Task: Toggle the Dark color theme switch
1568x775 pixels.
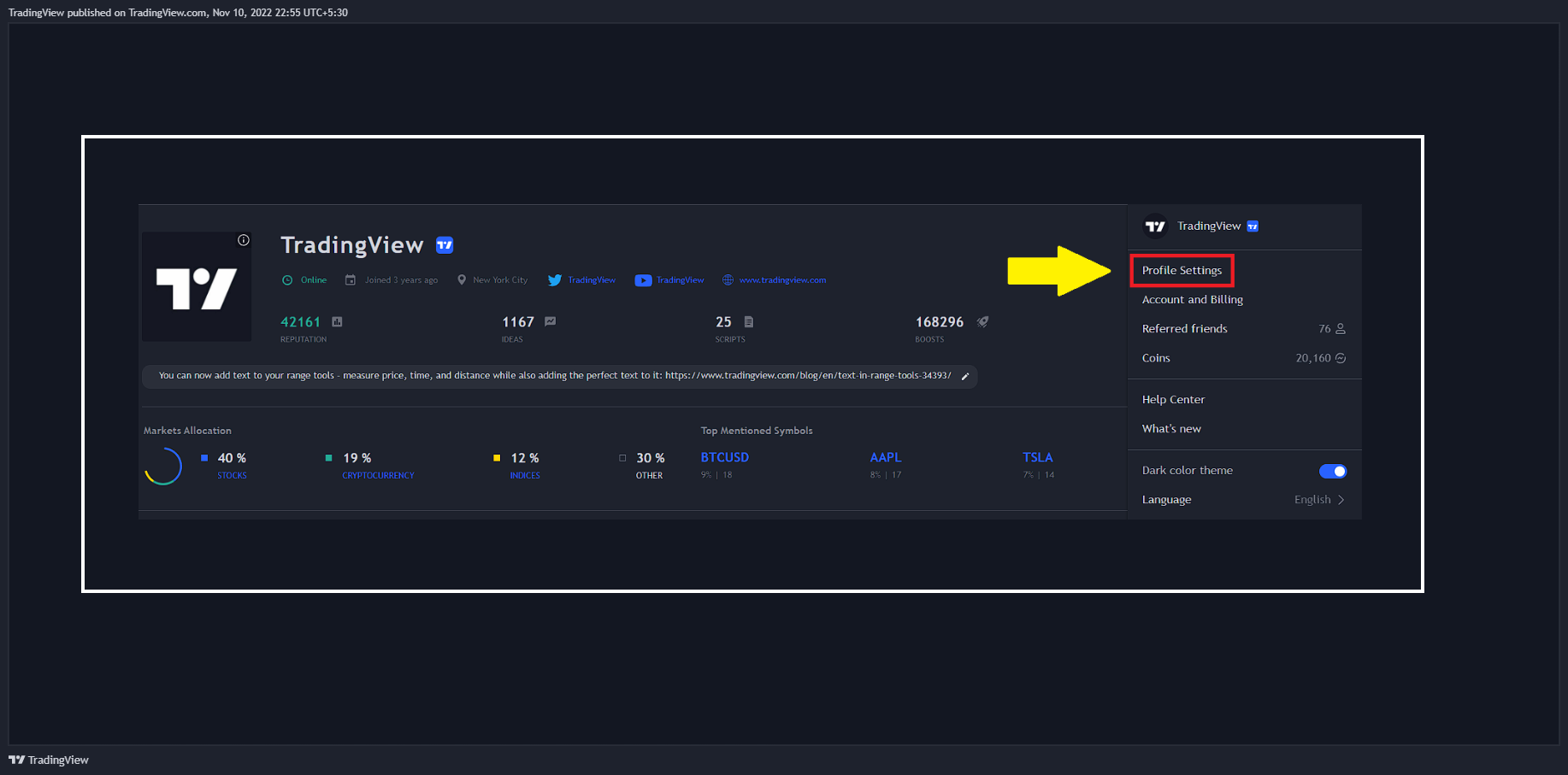Action: point(1333,472)
